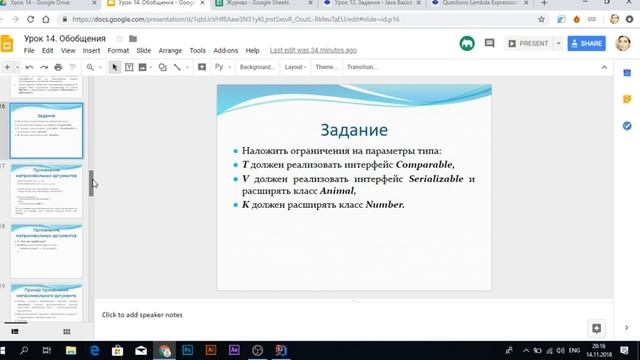Undo the last action
Image resolution: width=640 pixels, height=360 pixels.
[x=29, y=67]
